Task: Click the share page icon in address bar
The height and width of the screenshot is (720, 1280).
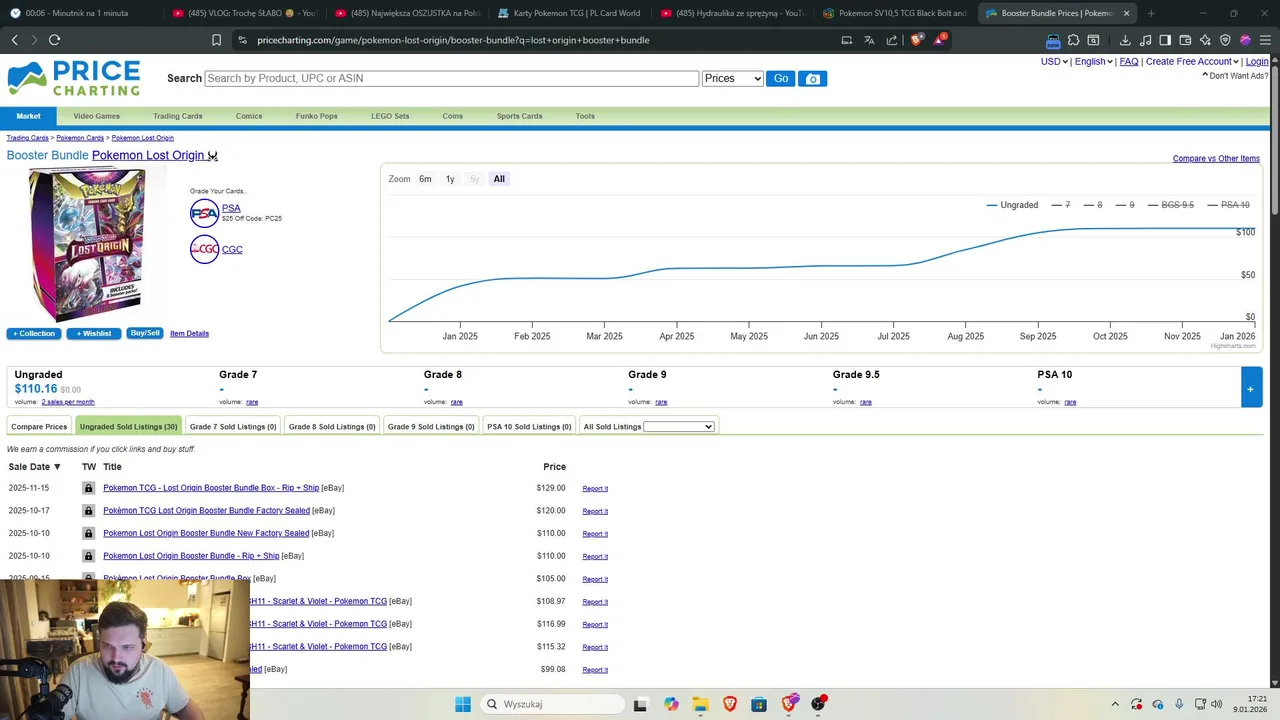Action: [x=891, y=40]
